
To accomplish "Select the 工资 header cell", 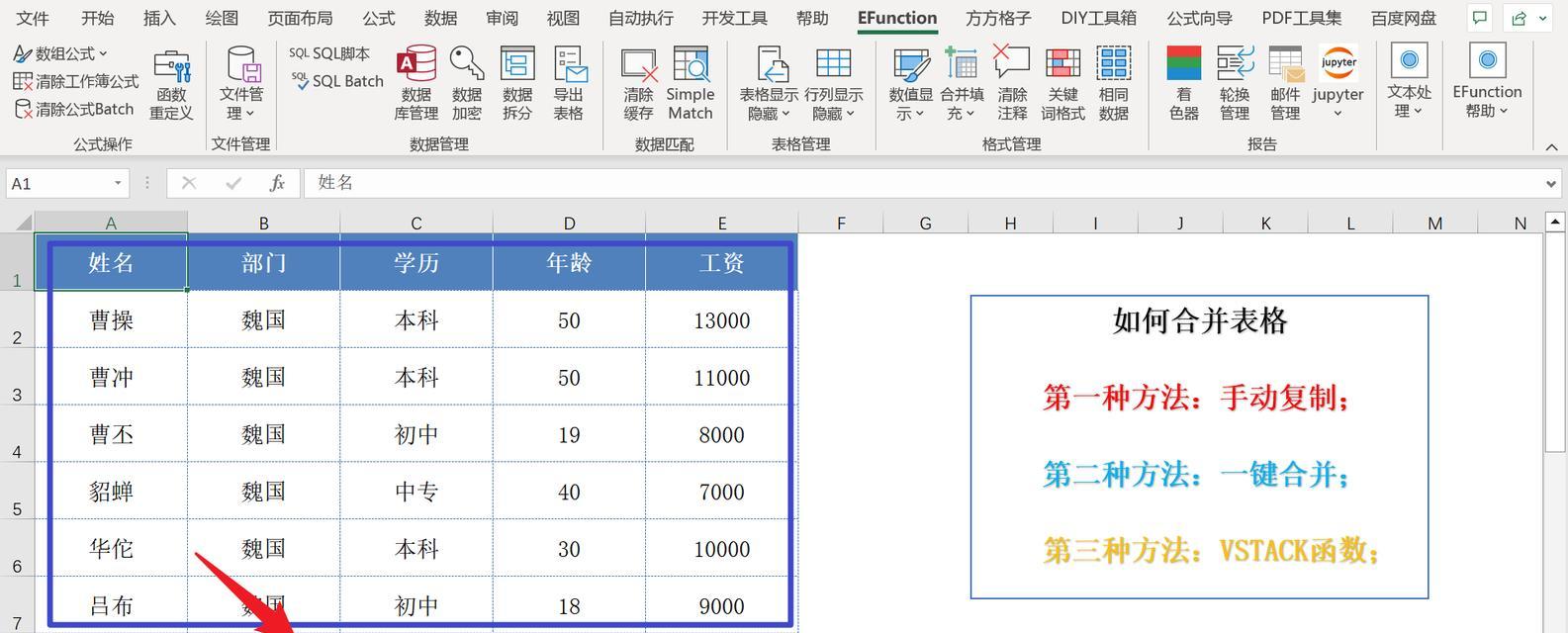I will click(x=721, y=262).
